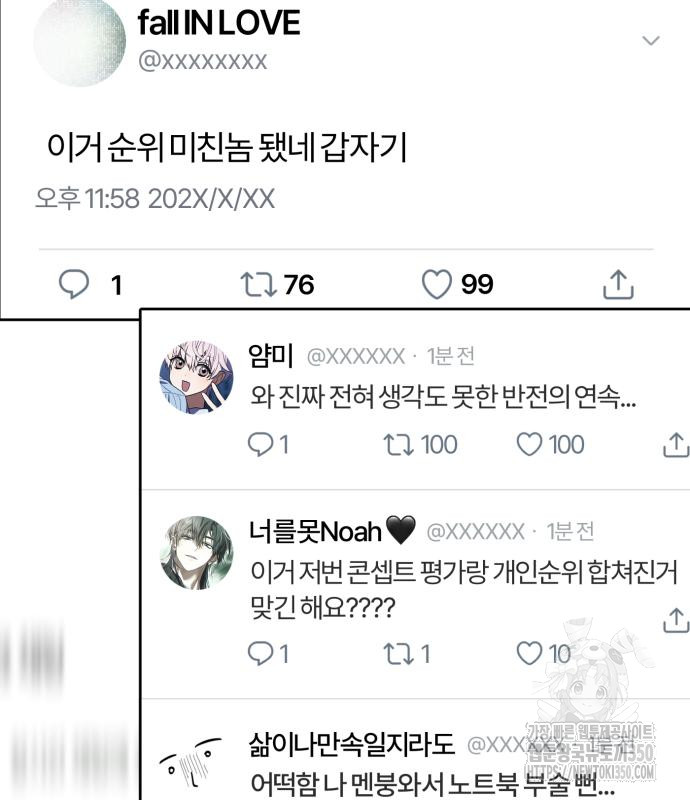Open the 너를못Noah display name
Viewport: 690px width, 800px height.
(332, 531)
